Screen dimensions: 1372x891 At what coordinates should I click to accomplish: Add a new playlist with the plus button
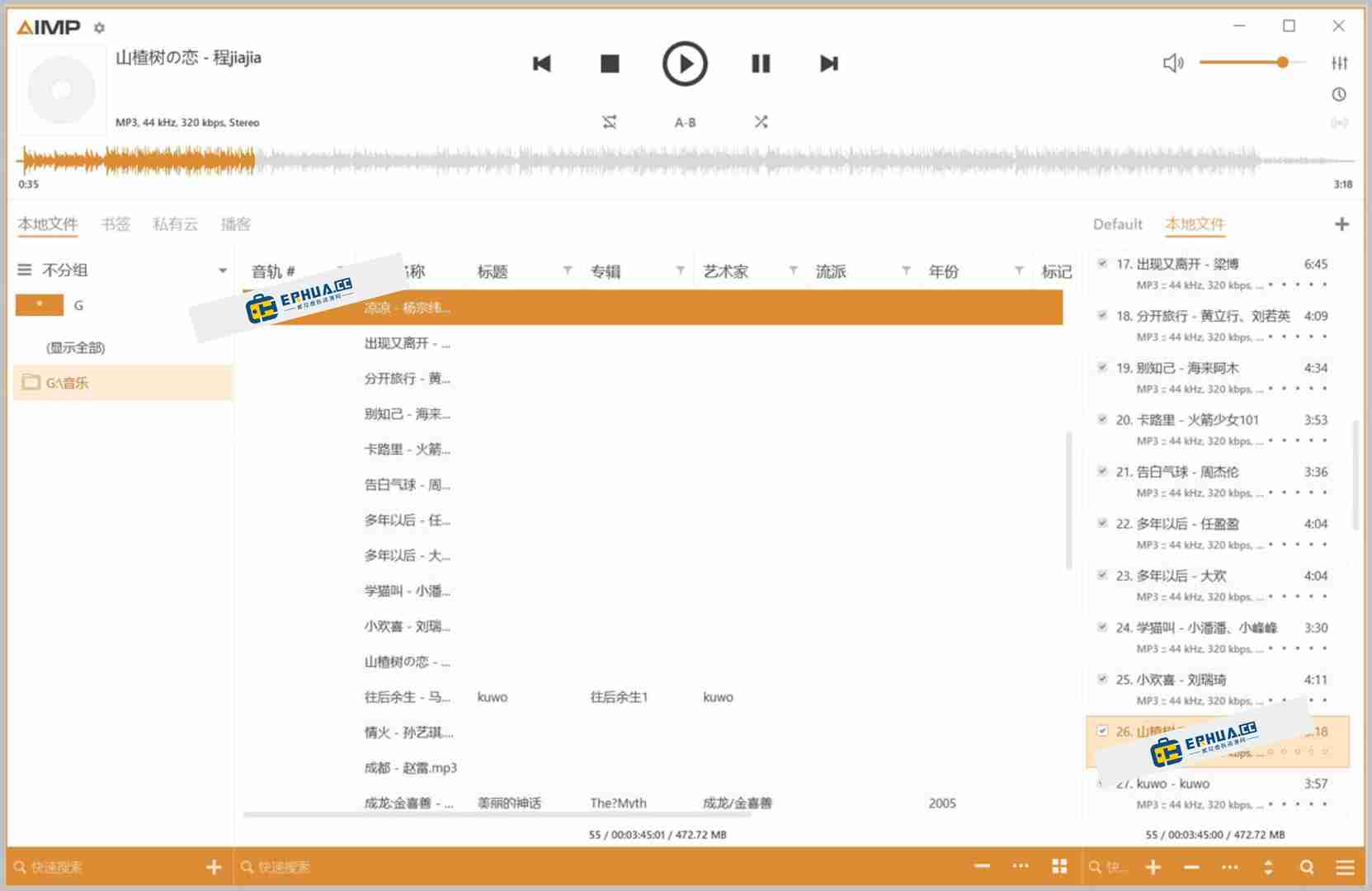pyautogui.click(x=1343, y=224)
